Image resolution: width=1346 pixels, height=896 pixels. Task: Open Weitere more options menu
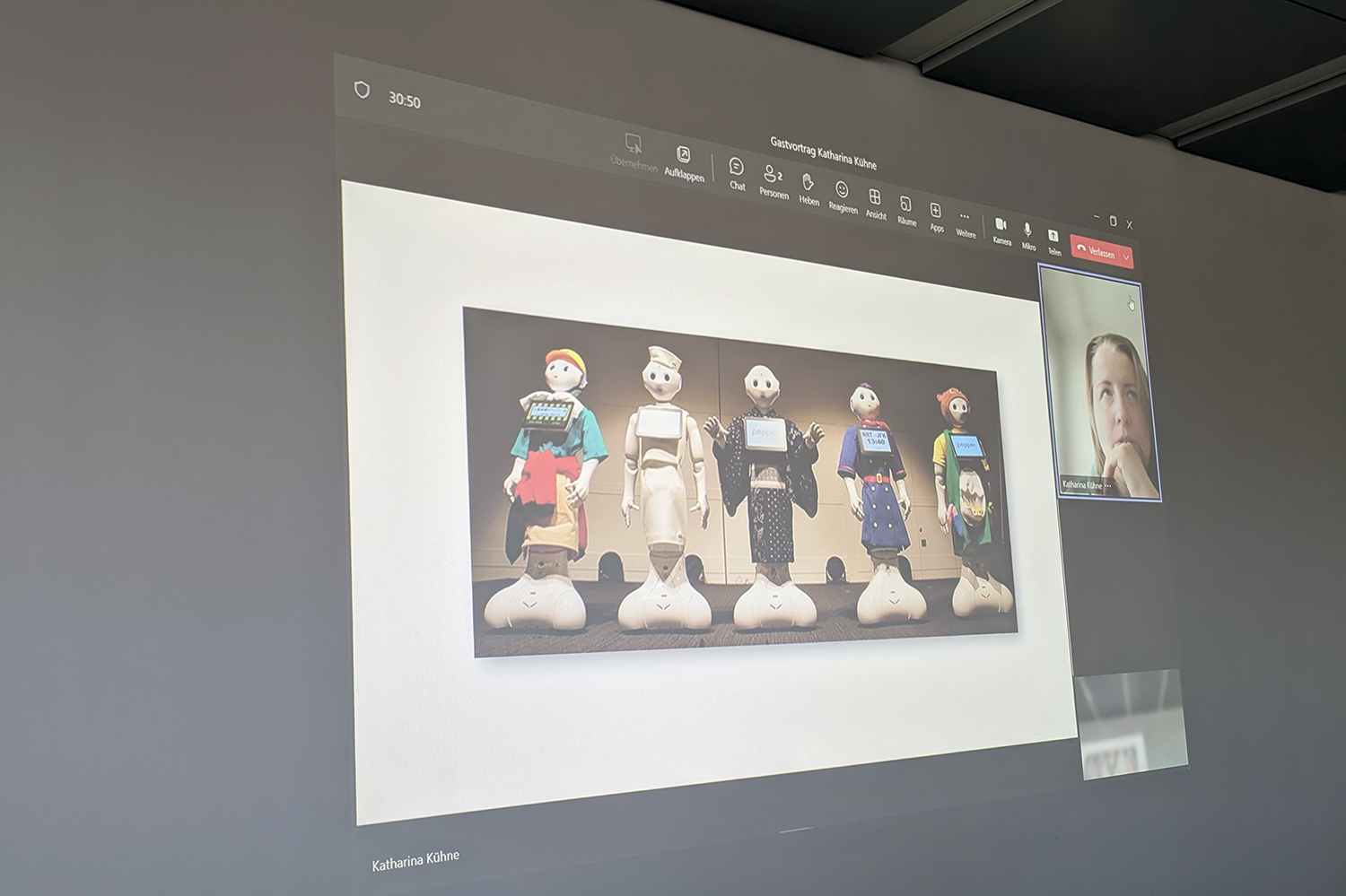966,223
